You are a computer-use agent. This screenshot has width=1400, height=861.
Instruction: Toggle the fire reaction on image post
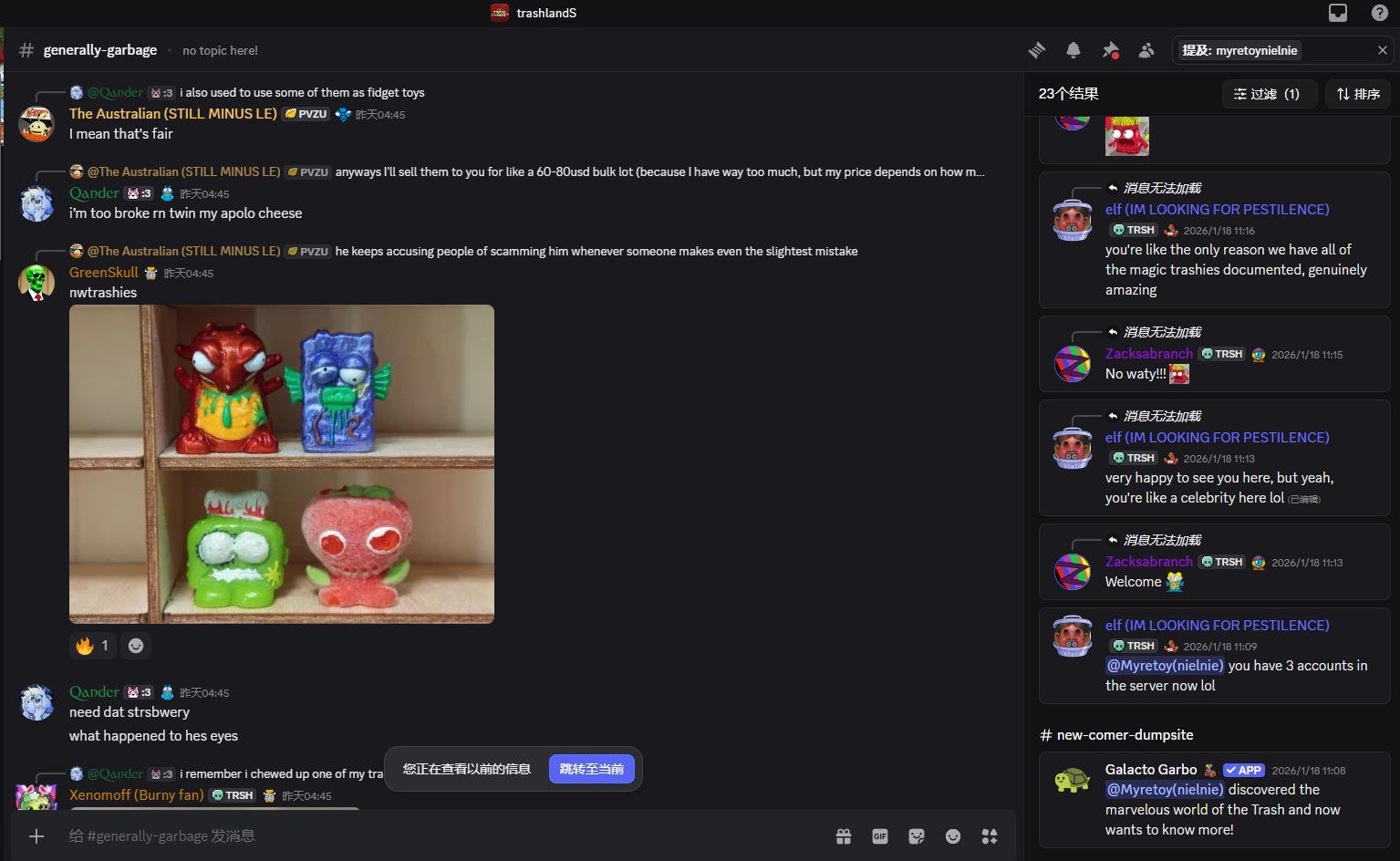click(x=92, y=646)
